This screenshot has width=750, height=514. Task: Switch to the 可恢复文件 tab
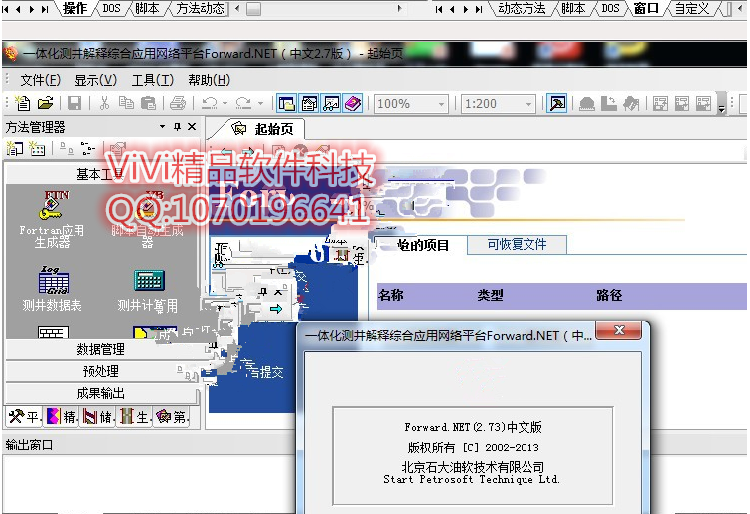pos(517,244)
